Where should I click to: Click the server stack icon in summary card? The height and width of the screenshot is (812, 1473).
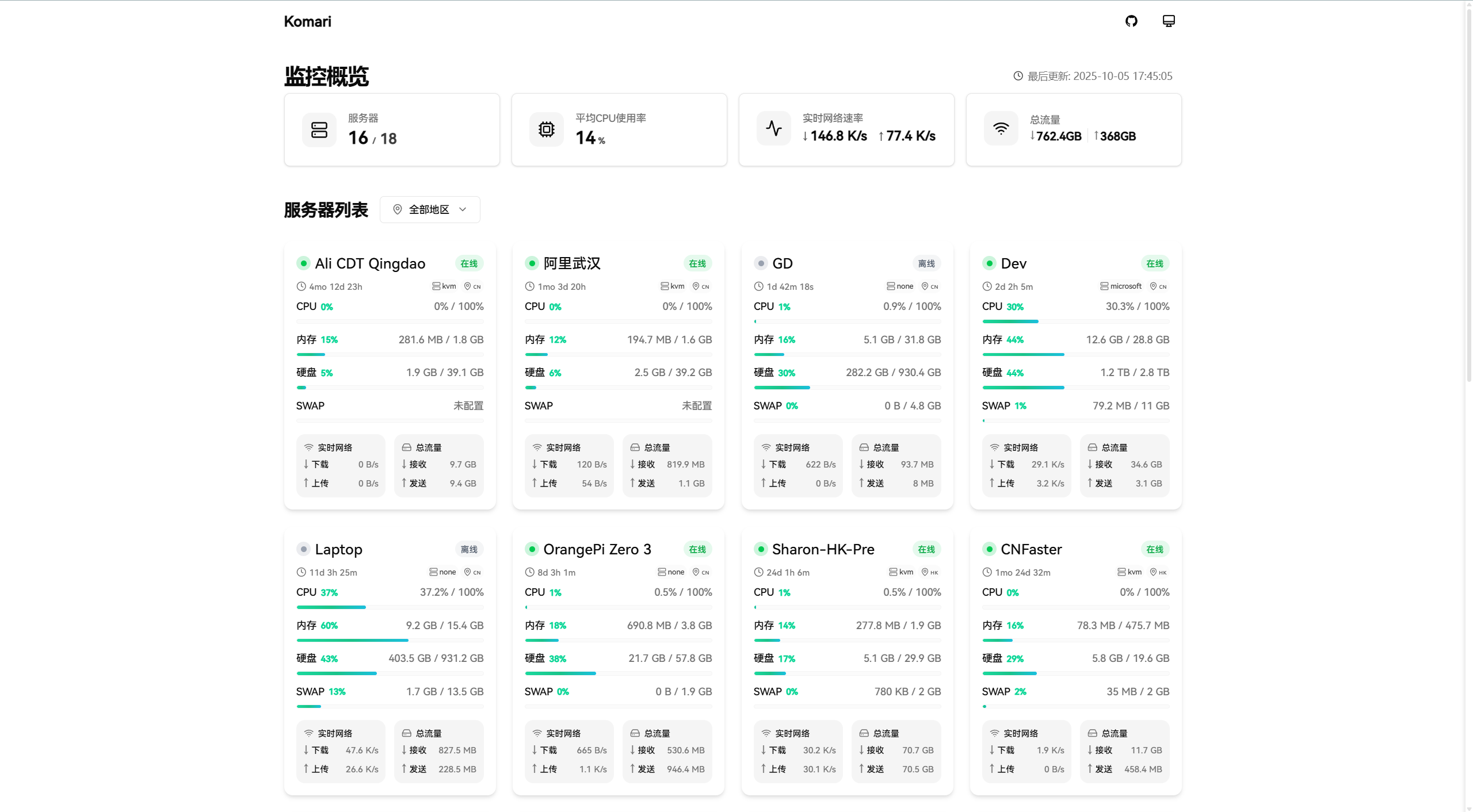[x=319, y=130]
